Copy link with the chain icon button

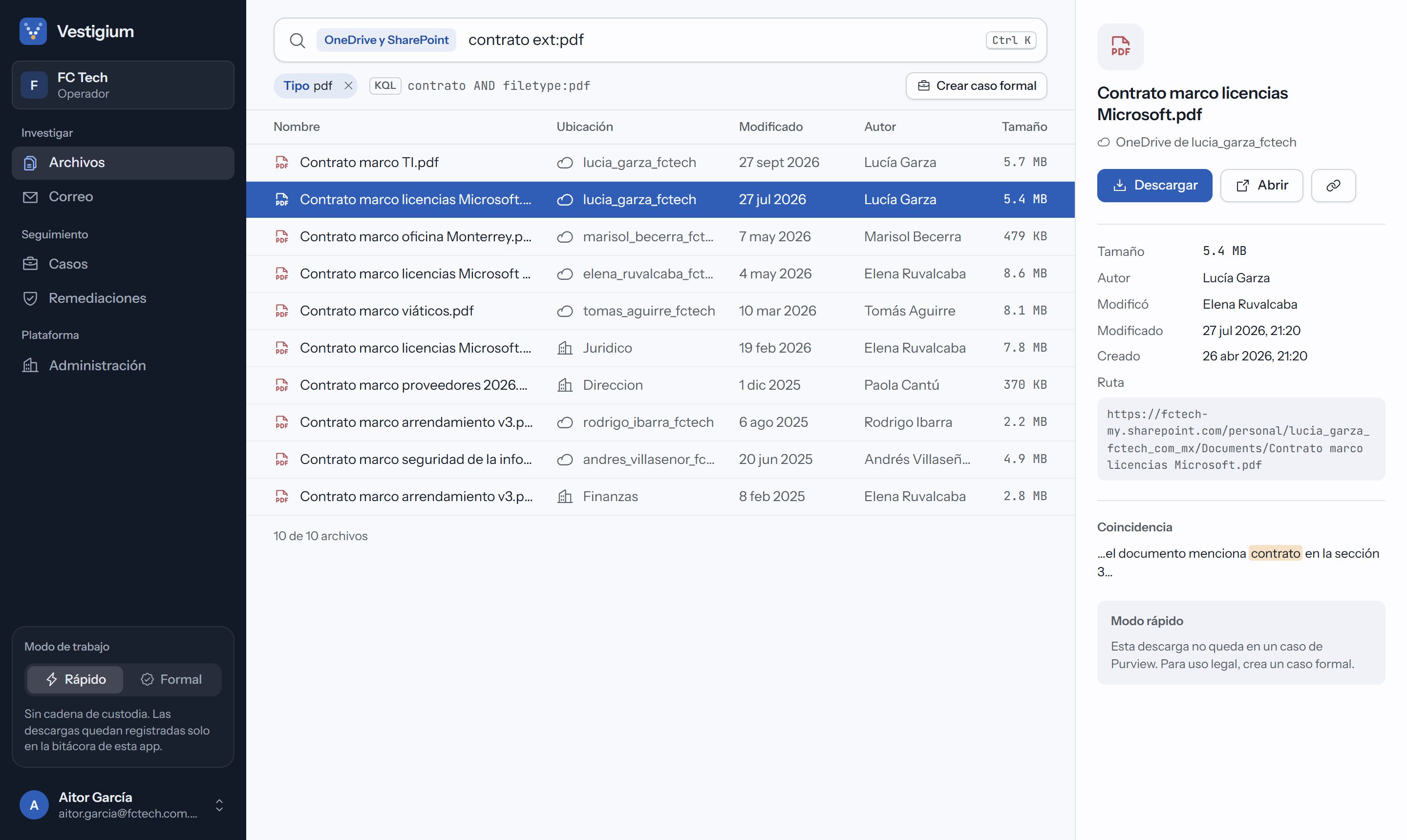(x=1333, y=185)
